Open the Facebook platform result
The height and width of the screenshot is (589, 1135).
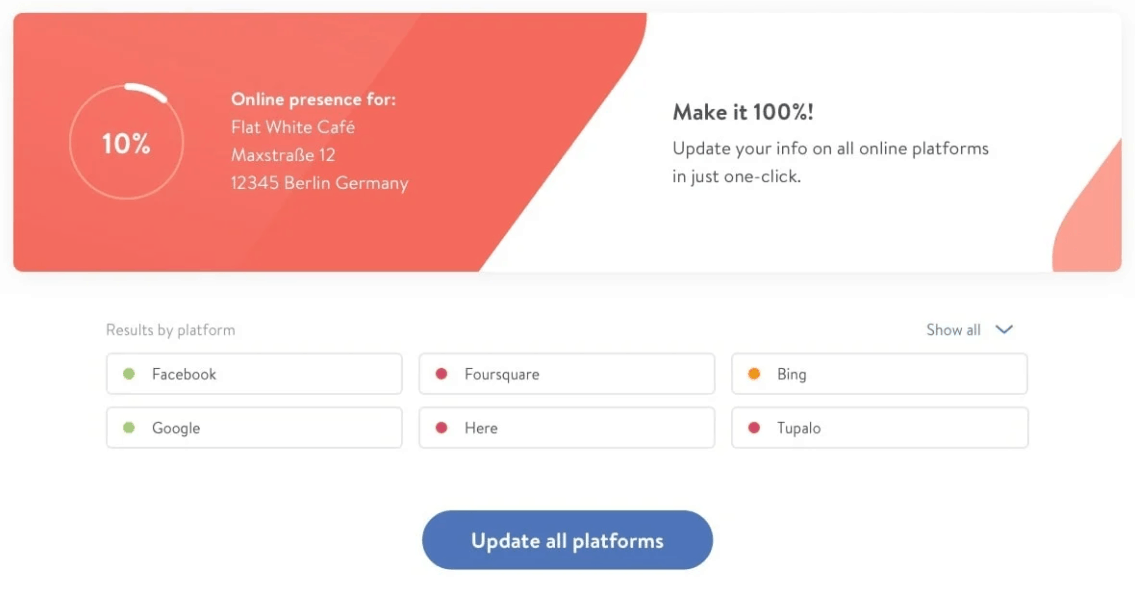coord(254,374)
